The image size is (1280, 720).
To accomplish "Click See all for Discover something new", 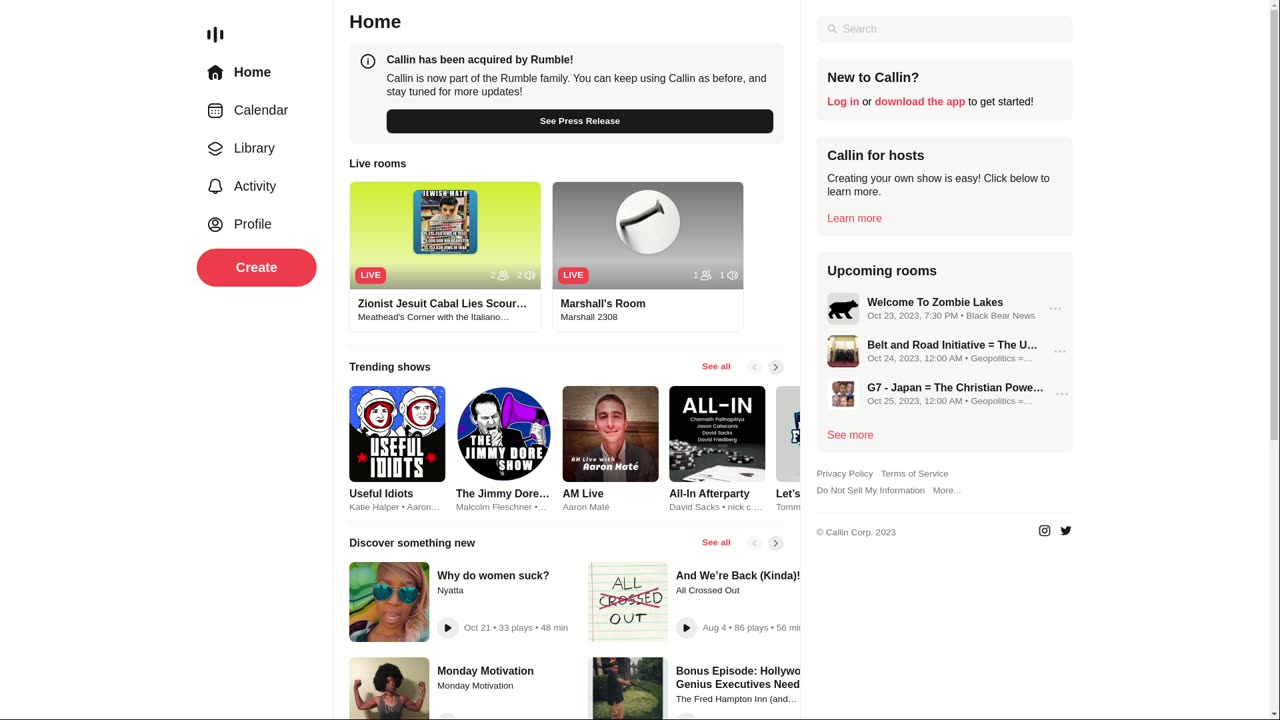I will [x=716, y=542].
